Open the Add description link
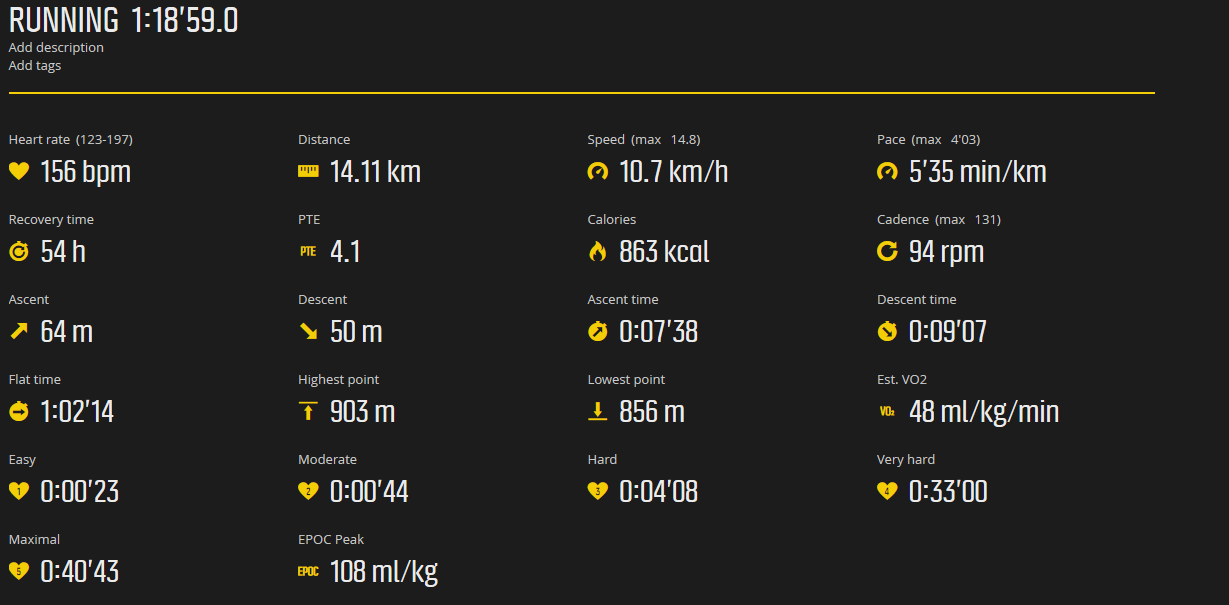 tap(56, 47)
